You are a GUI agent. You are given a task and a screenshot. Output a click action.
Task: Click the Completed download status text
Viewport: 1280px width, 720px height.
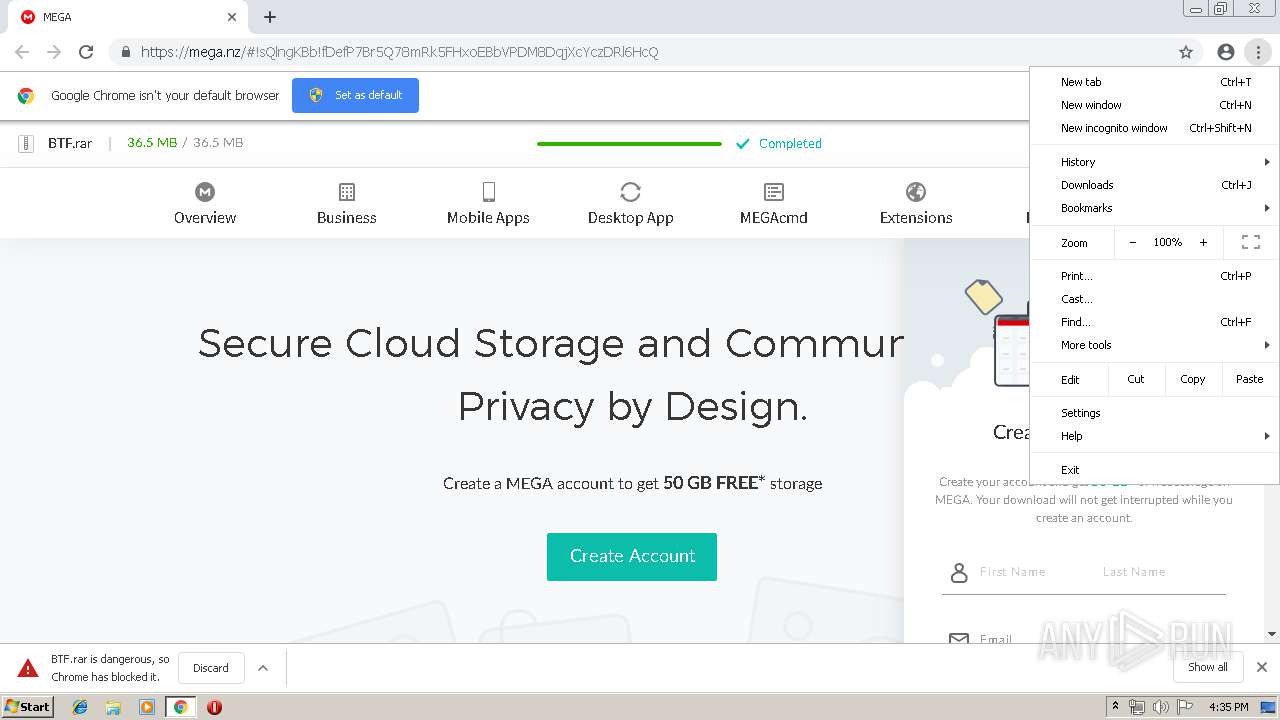click(x=790, y=144)
